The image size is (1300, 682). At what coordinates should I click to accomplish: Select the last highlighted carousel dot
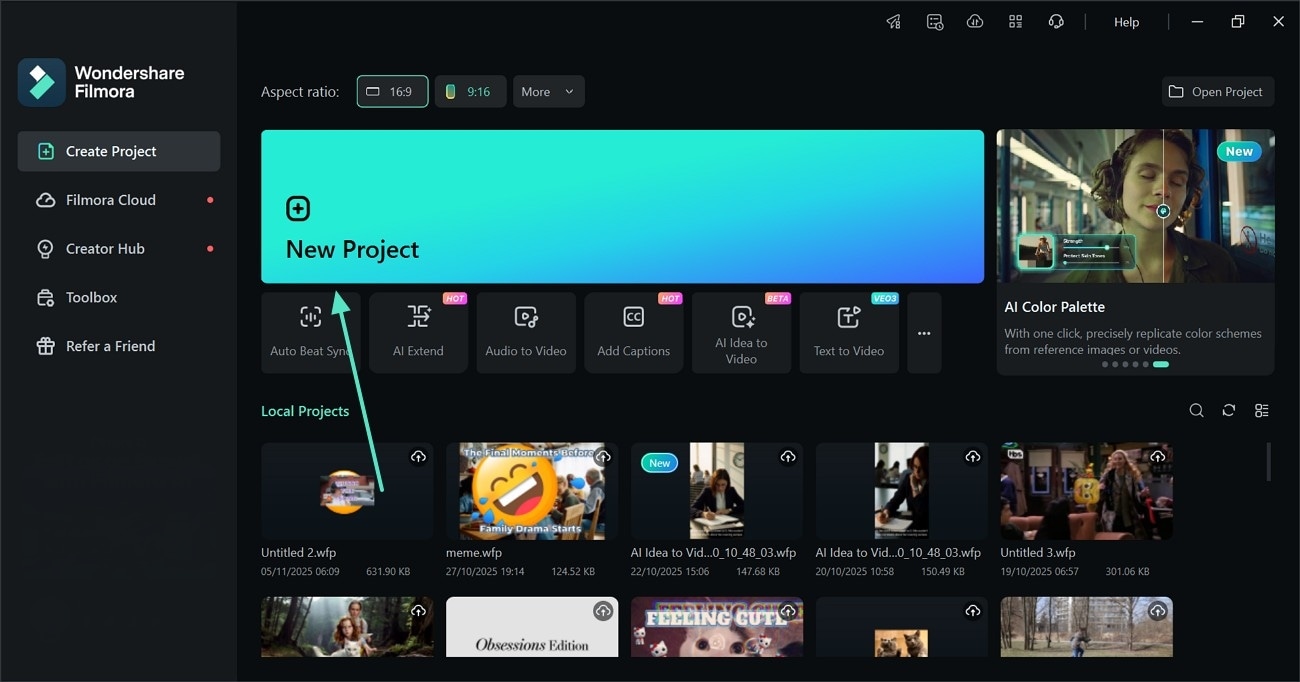1160,364
